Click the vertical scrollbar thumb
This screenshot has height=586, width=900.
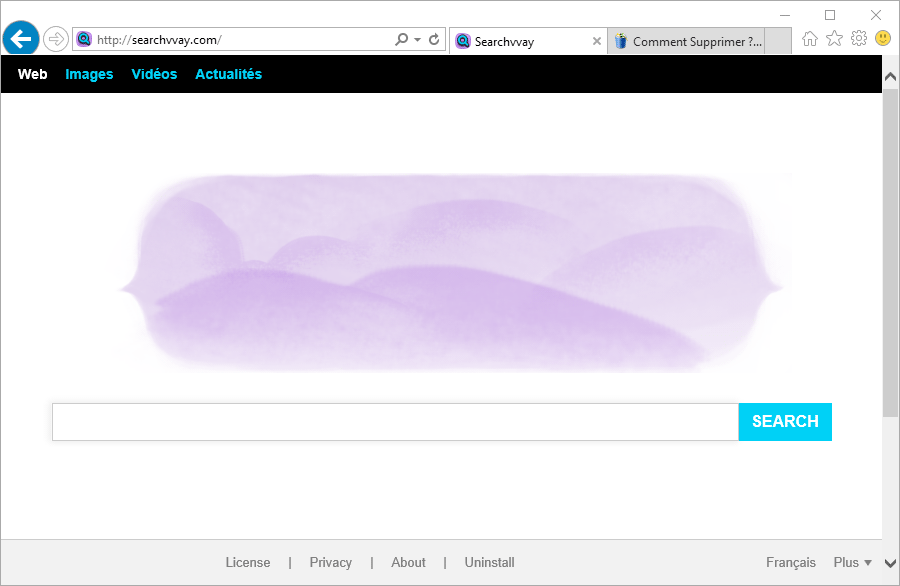tap(890, 253)
